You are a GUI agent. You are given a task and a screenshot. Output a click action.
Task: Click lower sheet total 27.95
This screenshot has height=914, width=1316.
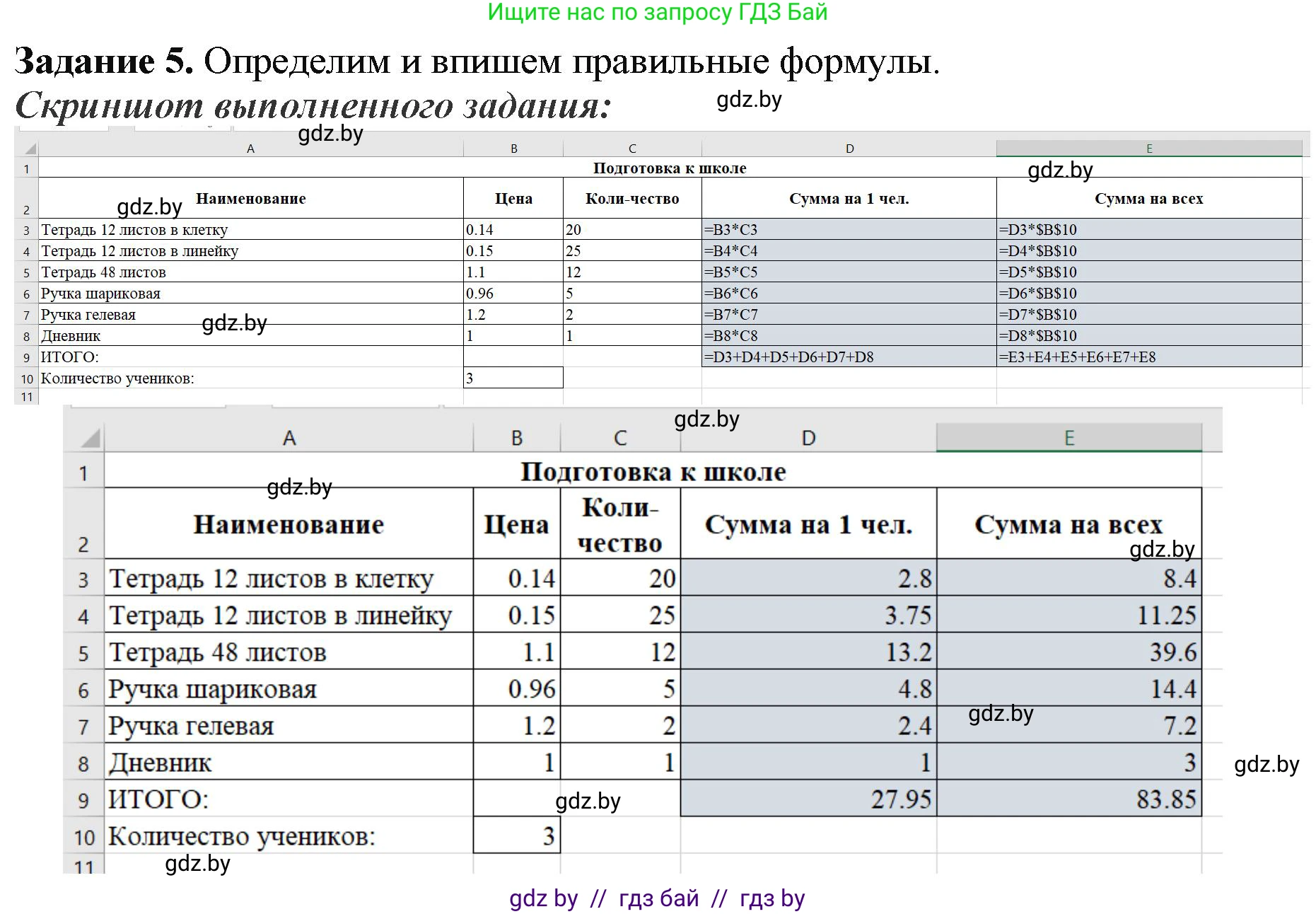click(808, 799)
